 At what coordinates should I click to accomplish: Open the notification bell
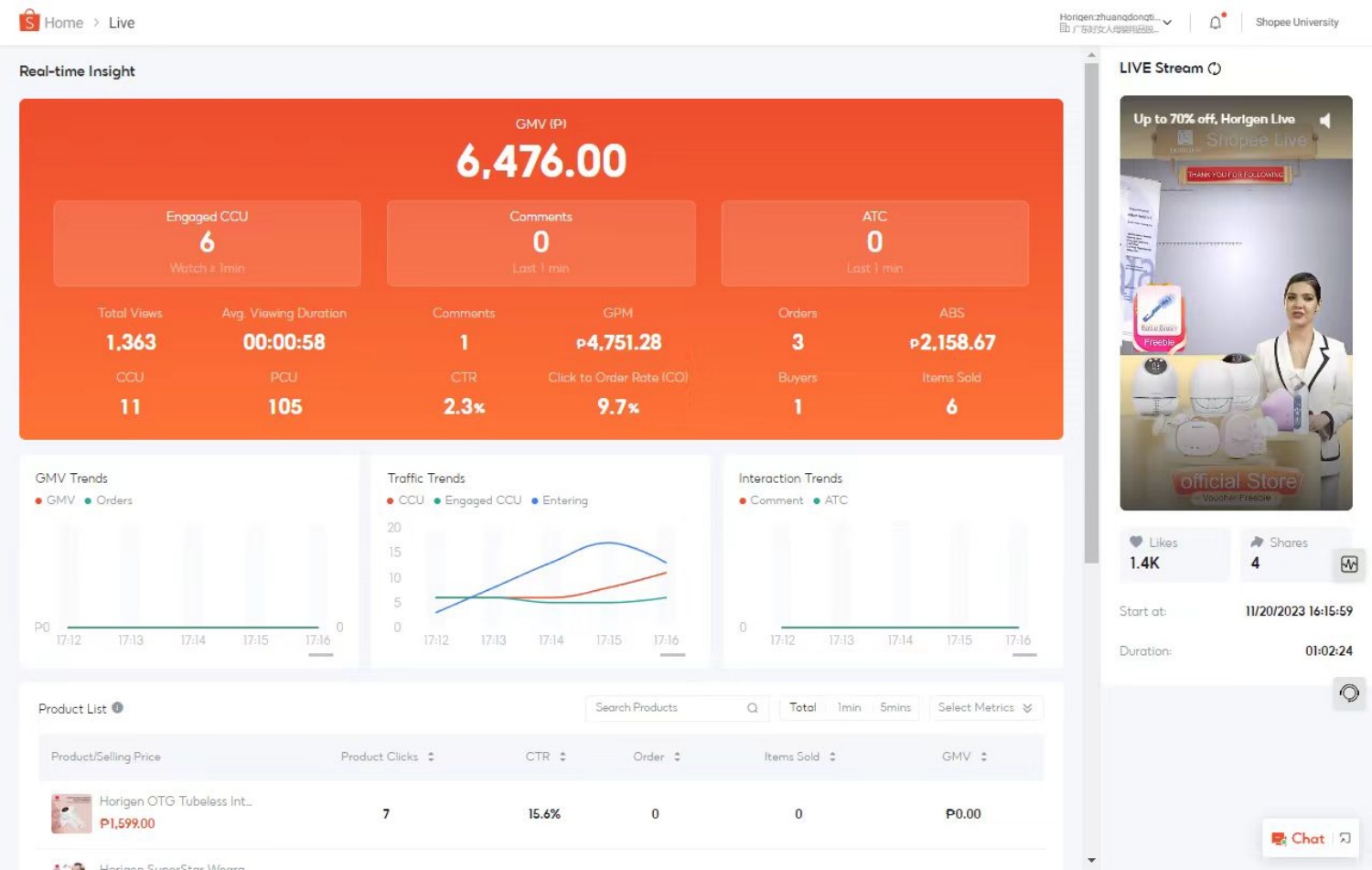pos(1216,23)
